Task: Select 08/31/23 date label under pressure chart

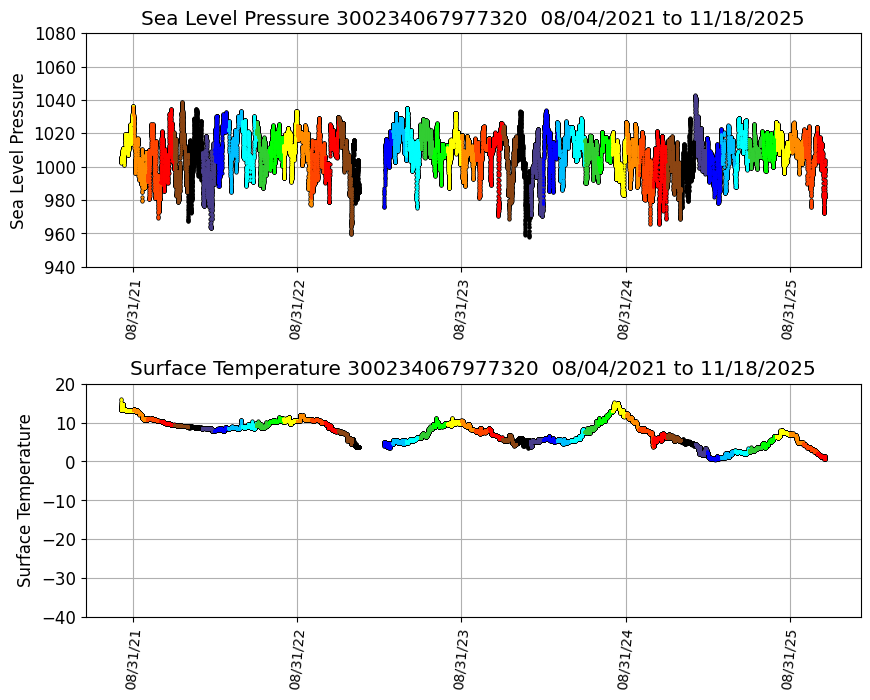Action: click(x=460, y=311)
